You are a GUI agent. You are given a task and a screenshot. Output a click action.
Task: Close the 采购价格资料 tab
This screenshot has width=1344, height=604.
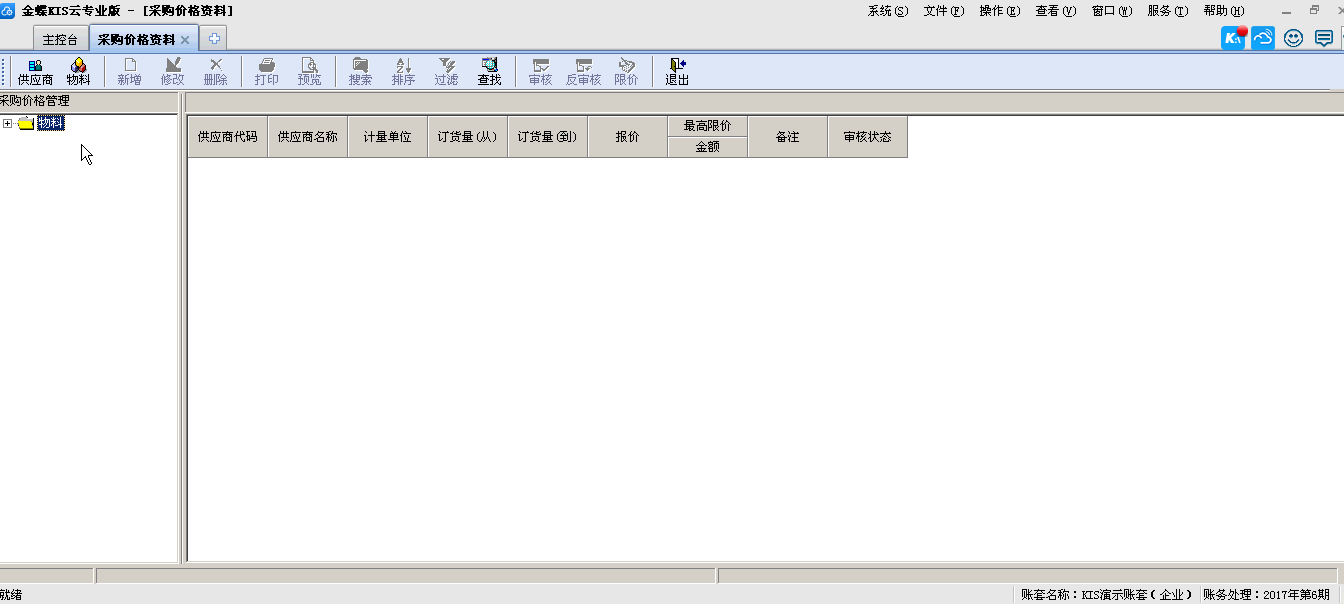tap(185, 40)
